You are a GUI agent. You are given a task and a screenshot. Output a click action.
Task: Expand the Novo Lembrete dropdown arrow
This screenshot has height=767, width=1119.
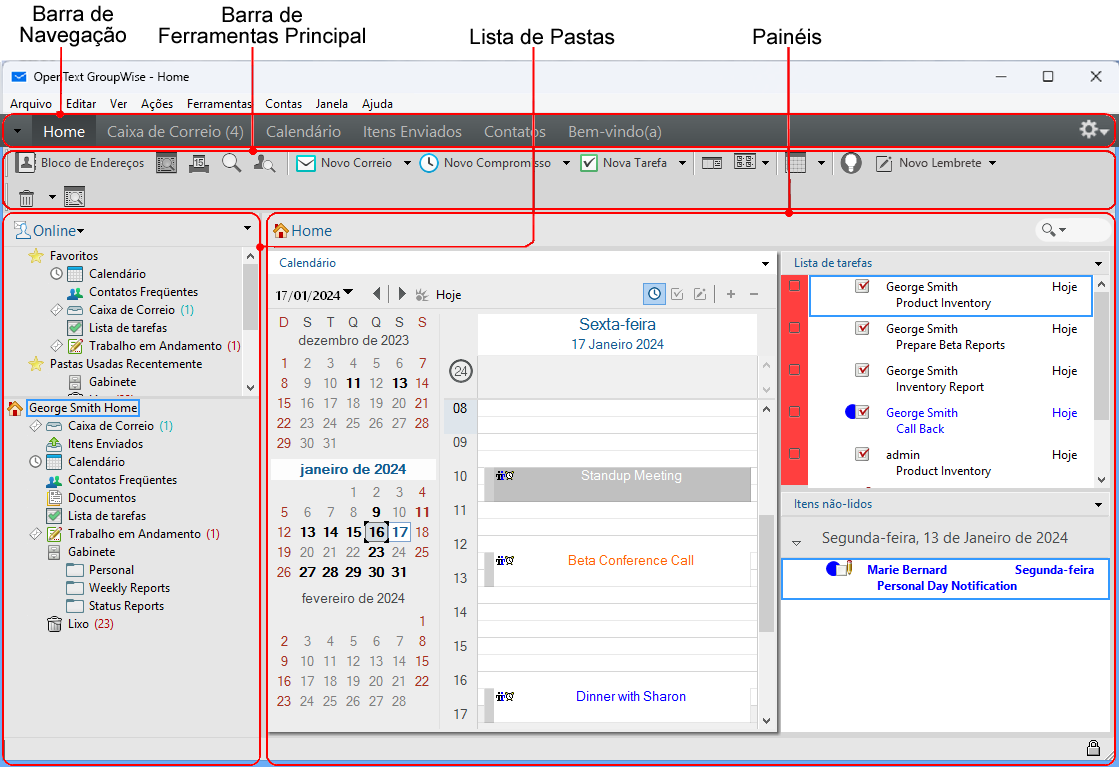point(991,163)
